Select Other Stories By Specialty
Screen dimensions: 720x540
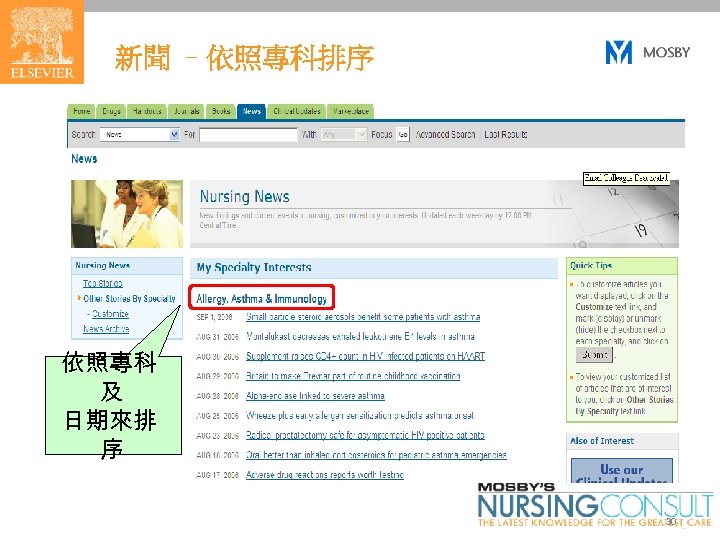tap(129, 298)
